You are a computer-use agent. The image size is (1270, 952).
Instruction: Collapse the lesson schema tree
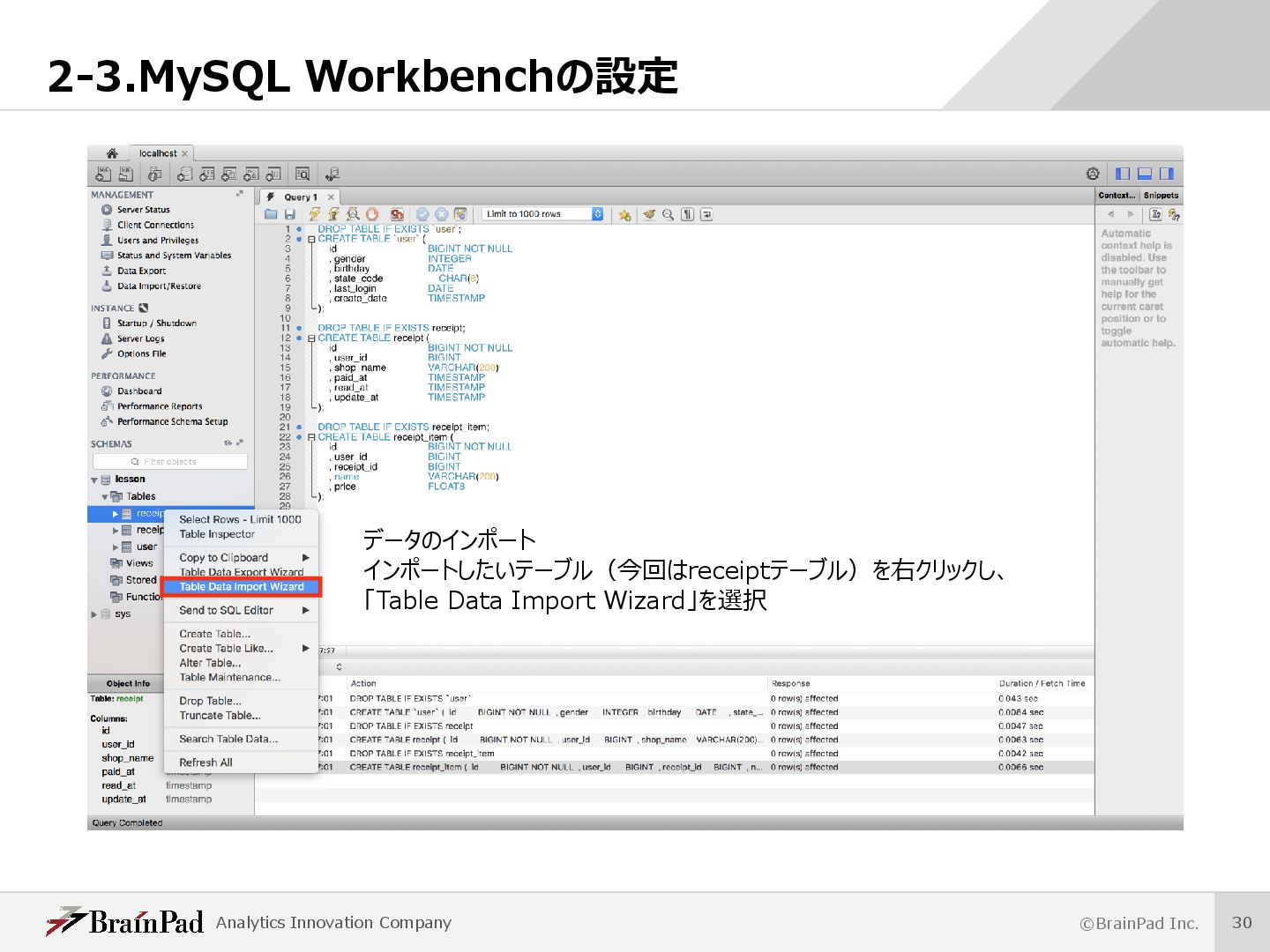click(94, 480)
